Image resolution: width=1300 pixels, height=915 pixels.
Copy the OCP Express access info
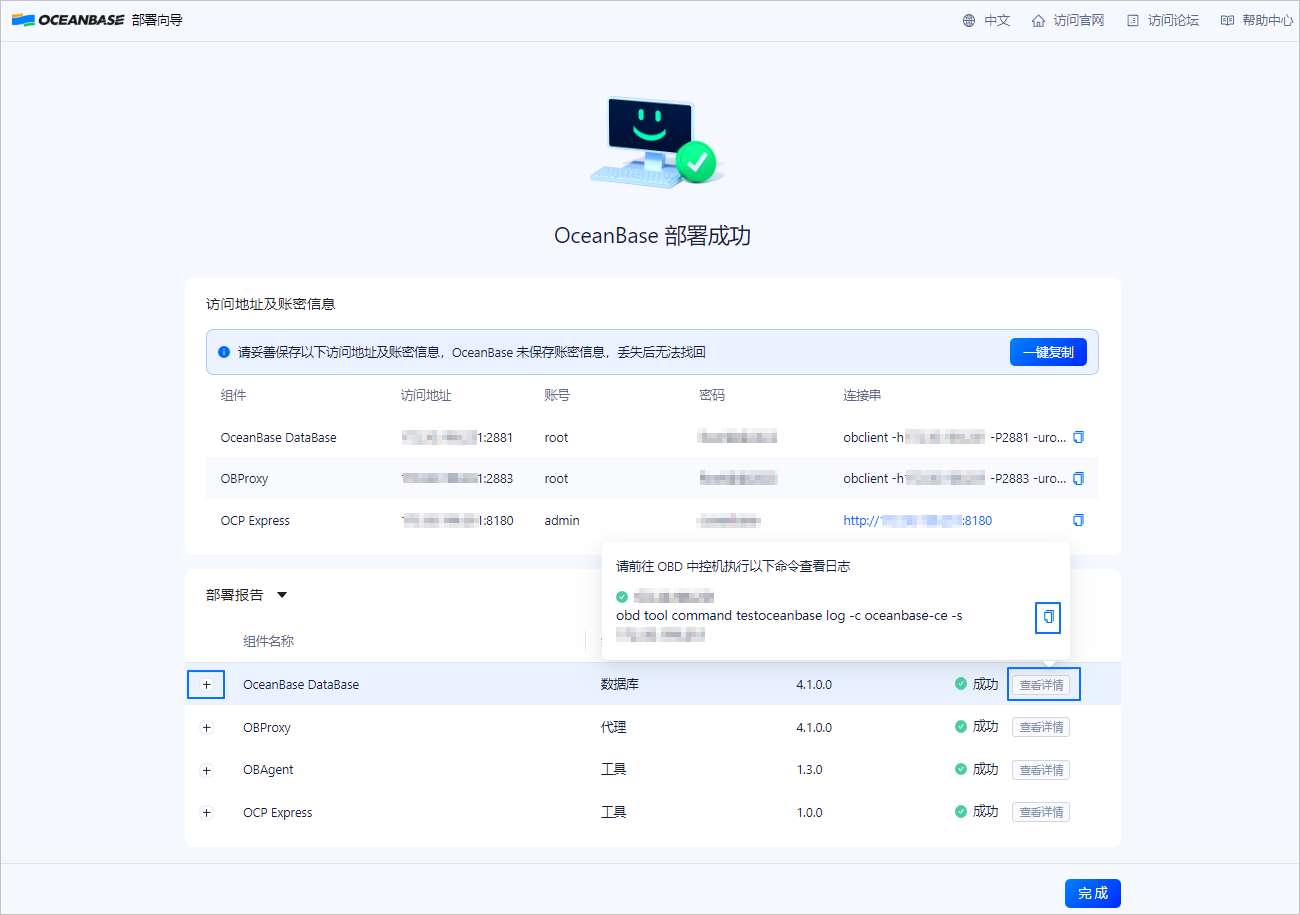[1078, 520]
